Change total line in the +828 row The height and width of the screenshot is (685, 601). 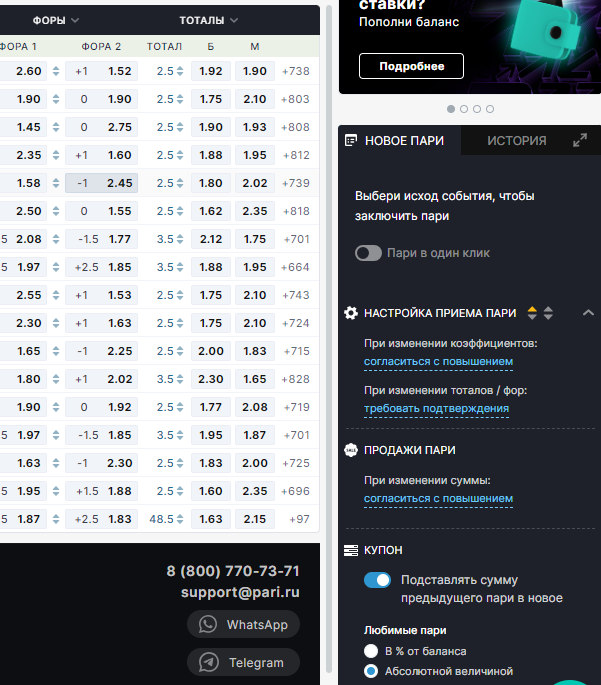click(x=180, y=379)
